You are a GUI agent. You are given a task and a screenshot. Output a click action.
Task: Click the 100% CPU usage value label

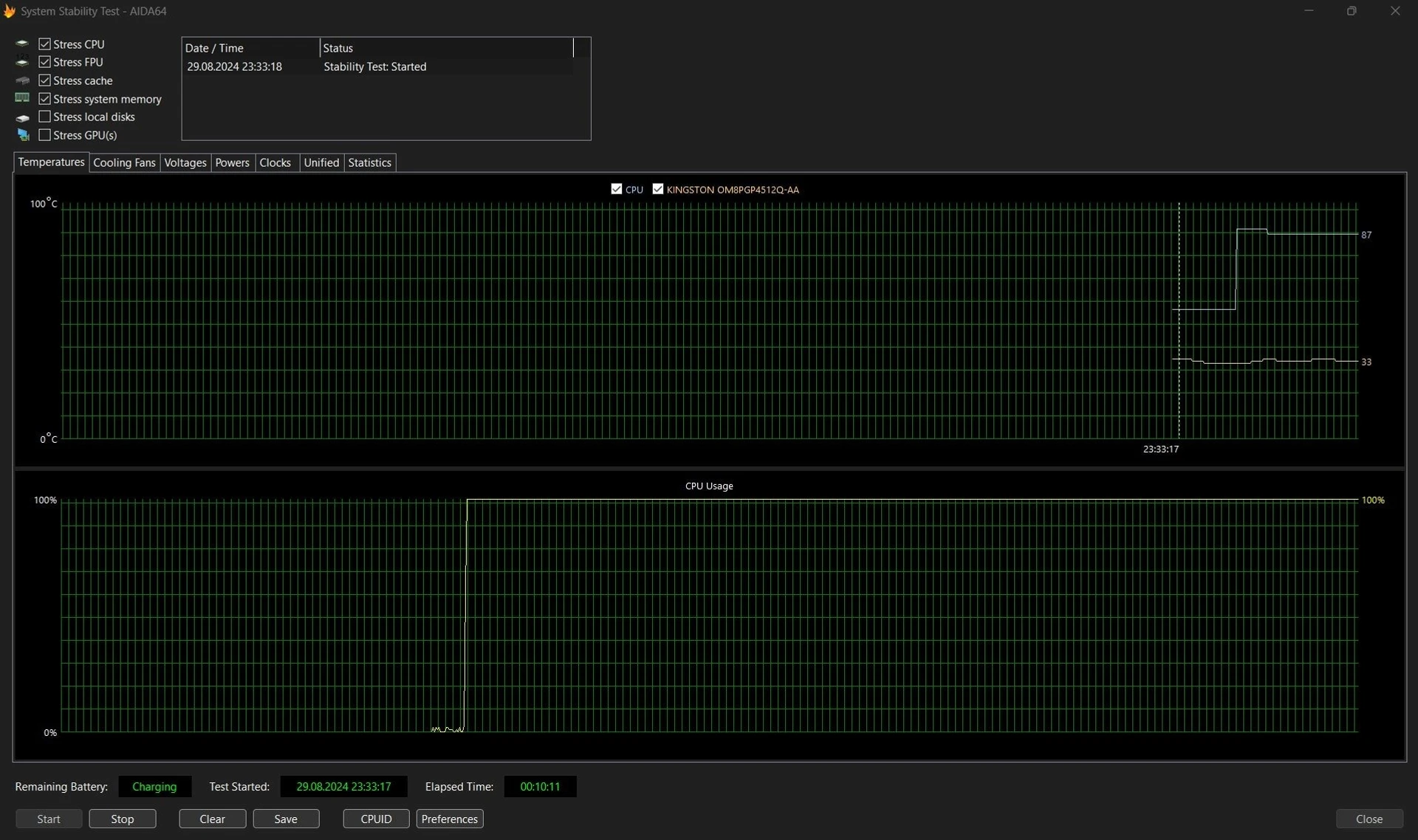pos(1373,500)
